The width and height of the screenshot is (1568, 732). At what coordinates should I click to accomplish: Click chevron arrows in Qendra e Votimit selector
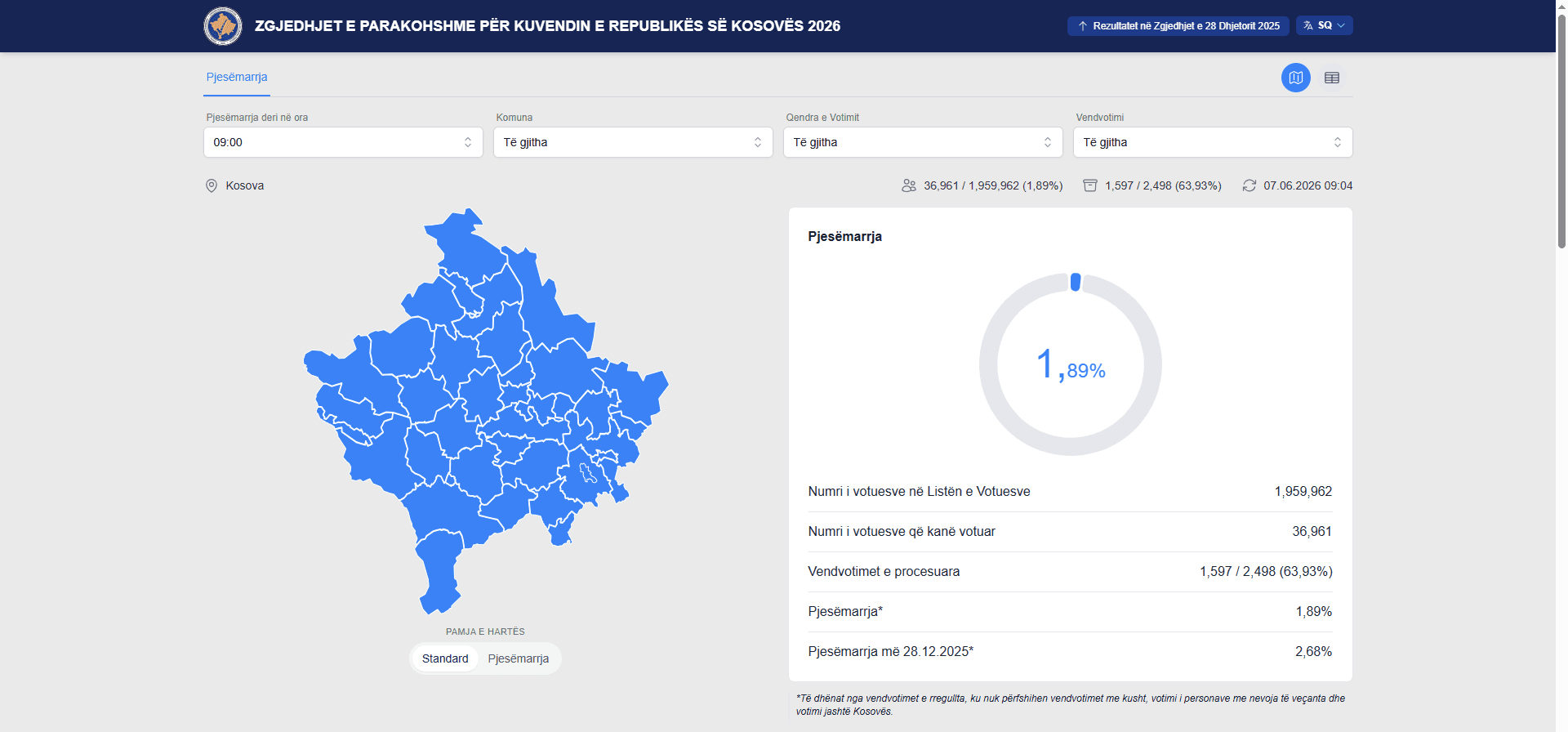(x=1048, y=142)
